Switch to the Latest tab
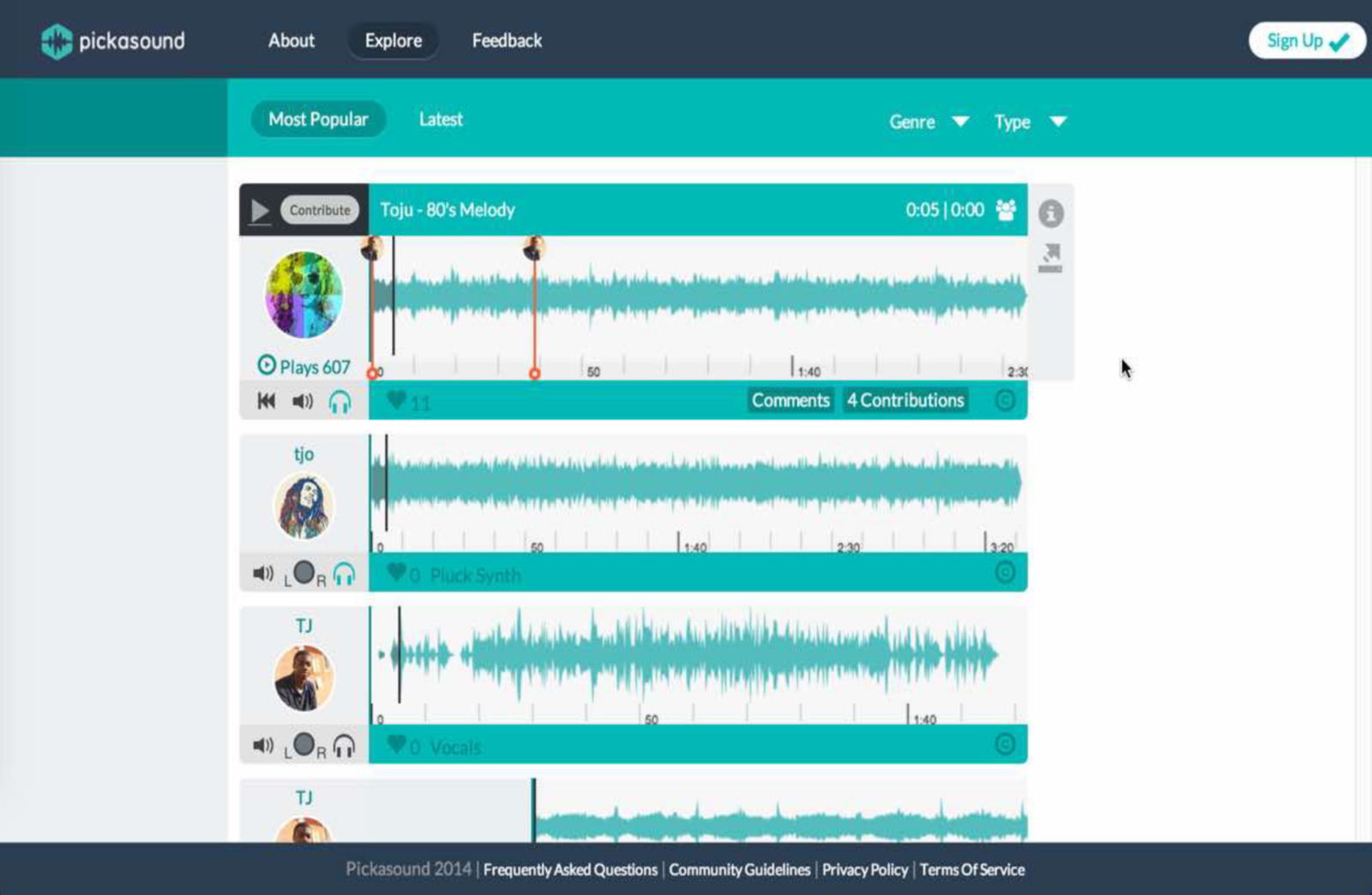 click(441, 120)
